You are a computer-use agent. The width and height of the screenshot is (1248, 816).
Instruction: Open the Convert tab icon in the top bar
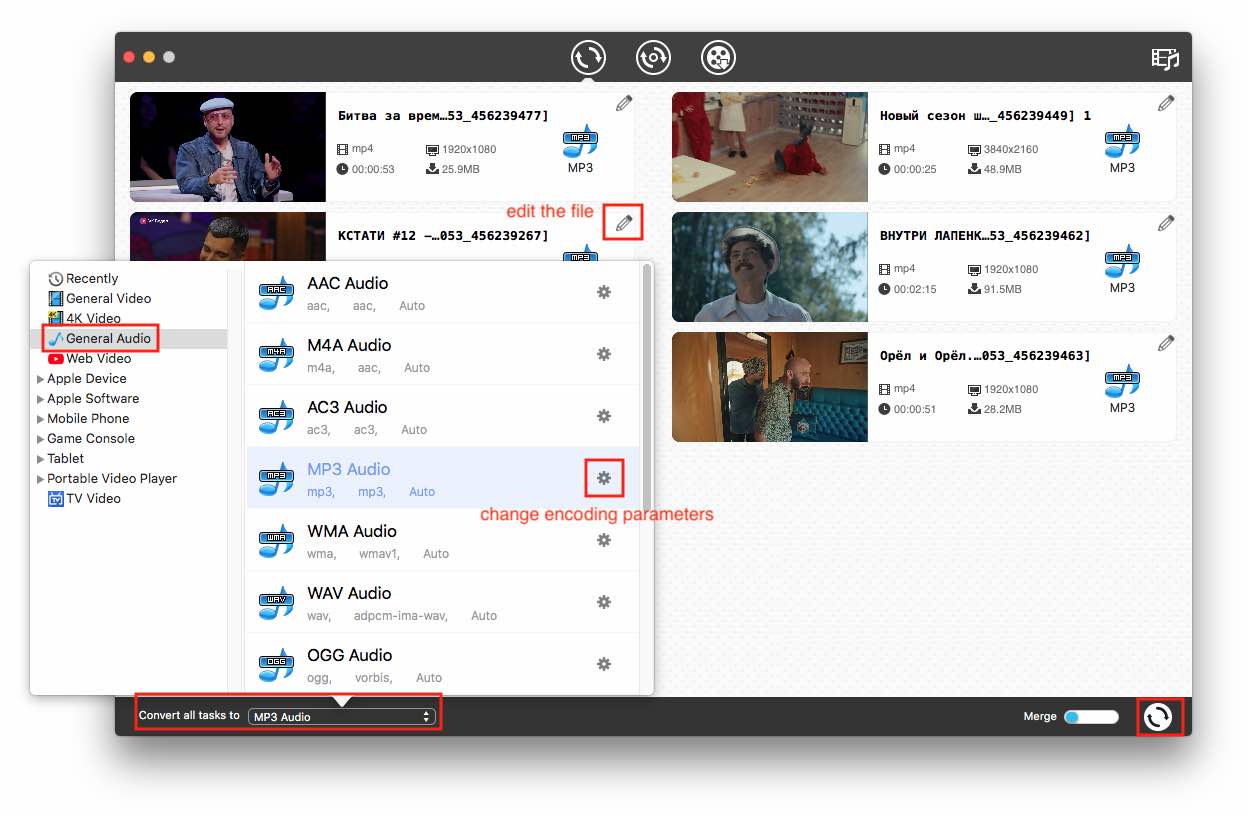point(588,57)
